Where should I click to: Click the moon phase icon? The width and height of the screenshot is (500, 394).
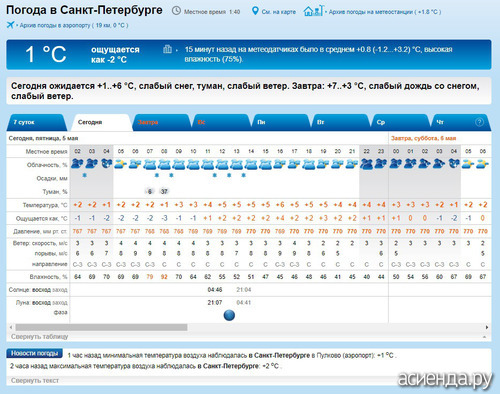click(229, 315)
